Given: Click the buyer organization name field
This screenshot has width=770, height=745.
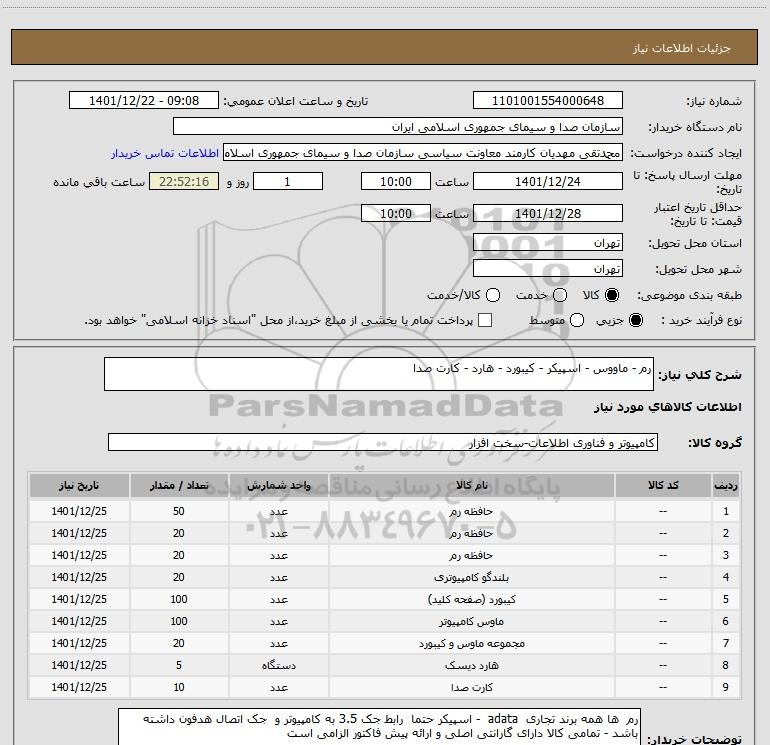Looking at the screenshot, I should [398, 127].
